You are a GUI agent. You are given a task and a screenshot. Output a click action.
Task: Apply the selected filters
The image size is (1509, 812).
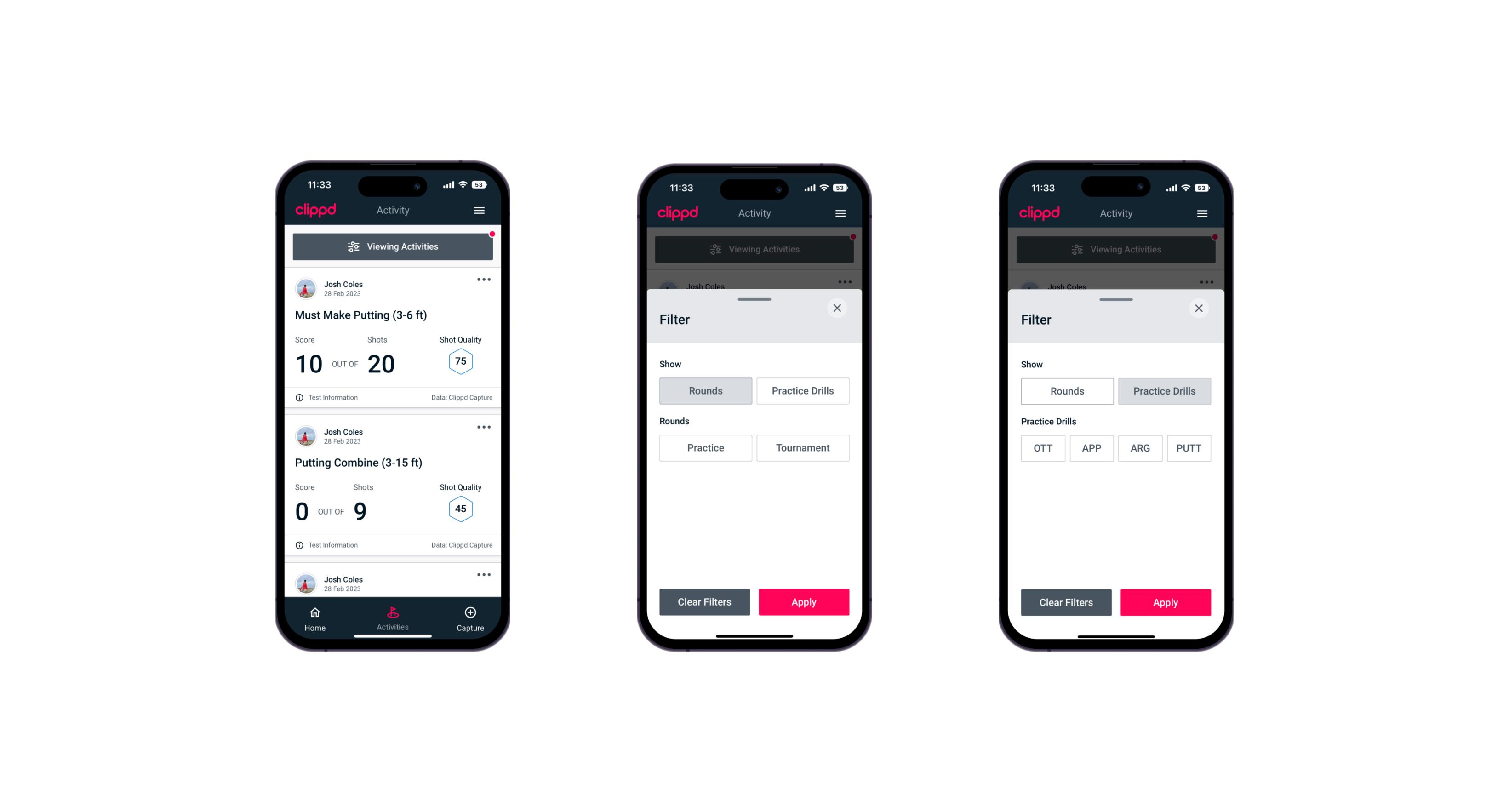[1163, 601]
